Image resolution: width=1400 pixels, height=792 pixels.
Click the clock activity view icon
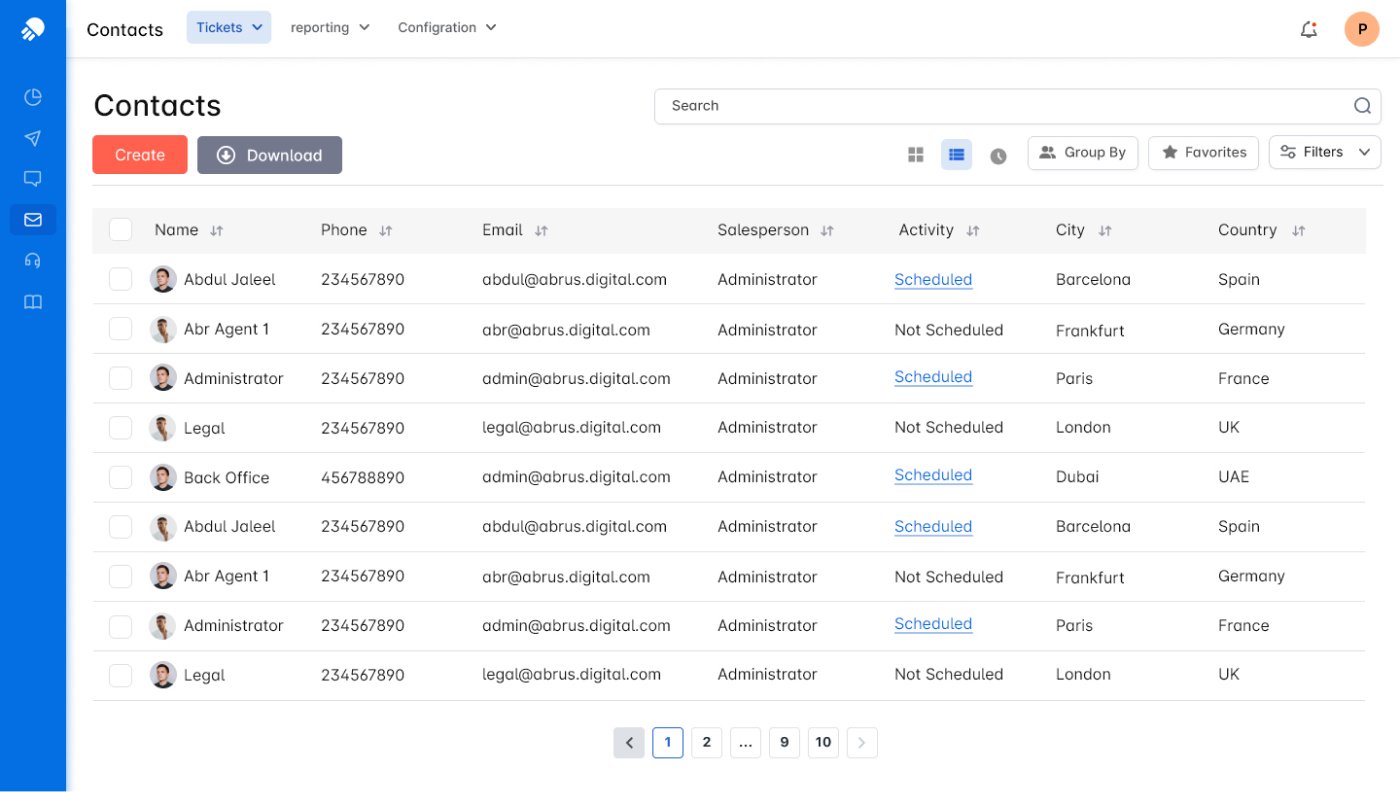(x=998, y=156)
